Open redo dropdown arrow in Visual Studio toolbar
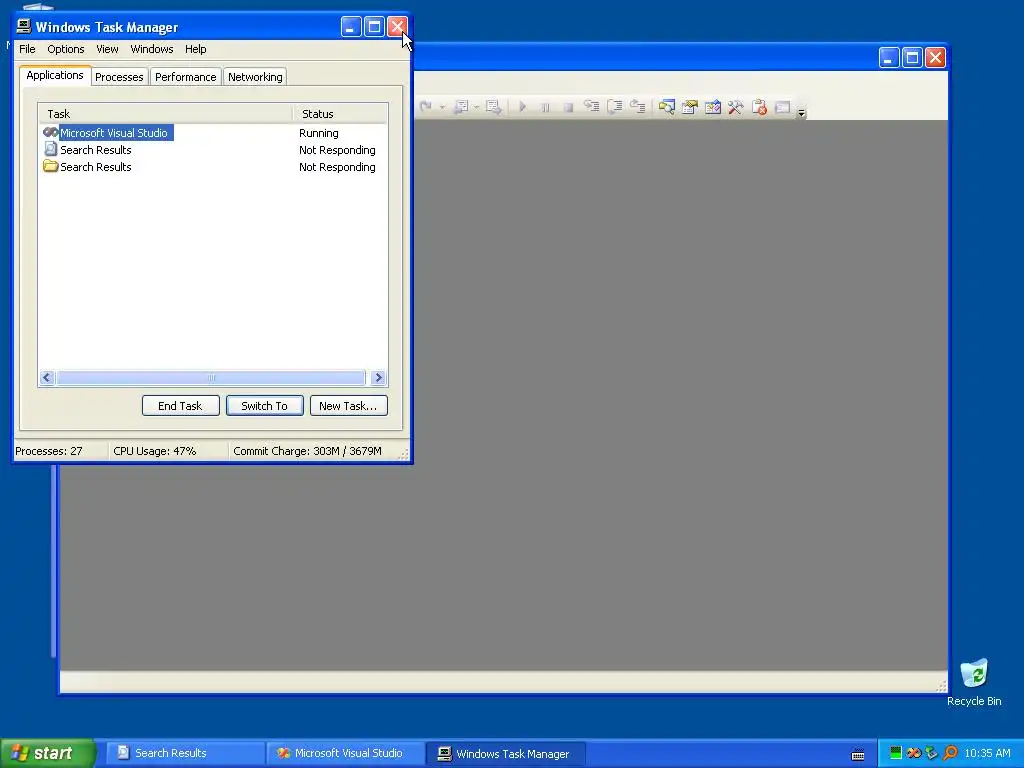 point(442,107)
